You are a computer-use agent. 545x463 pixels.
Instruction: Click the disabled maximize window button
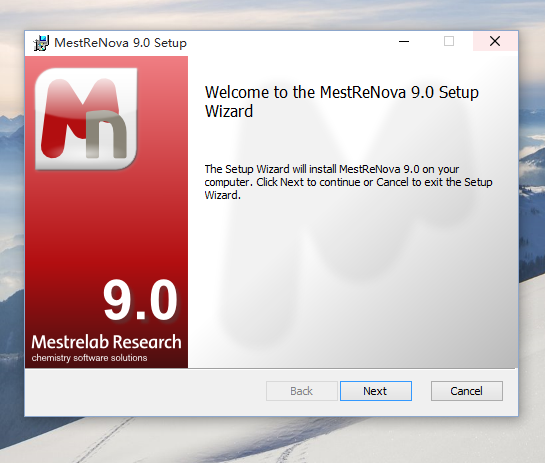click(x=449, y=41)
